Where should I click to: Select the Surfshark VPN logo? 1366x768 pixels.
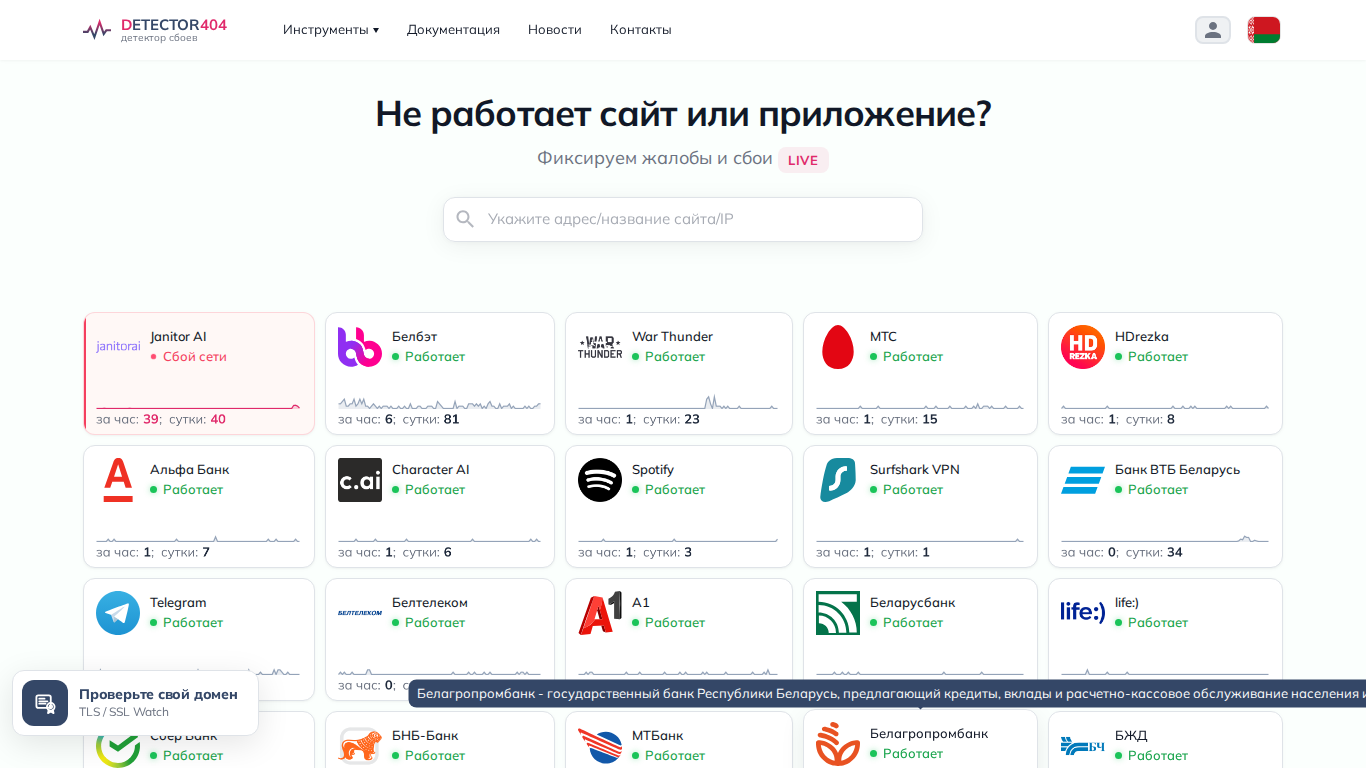pos(838,480)
